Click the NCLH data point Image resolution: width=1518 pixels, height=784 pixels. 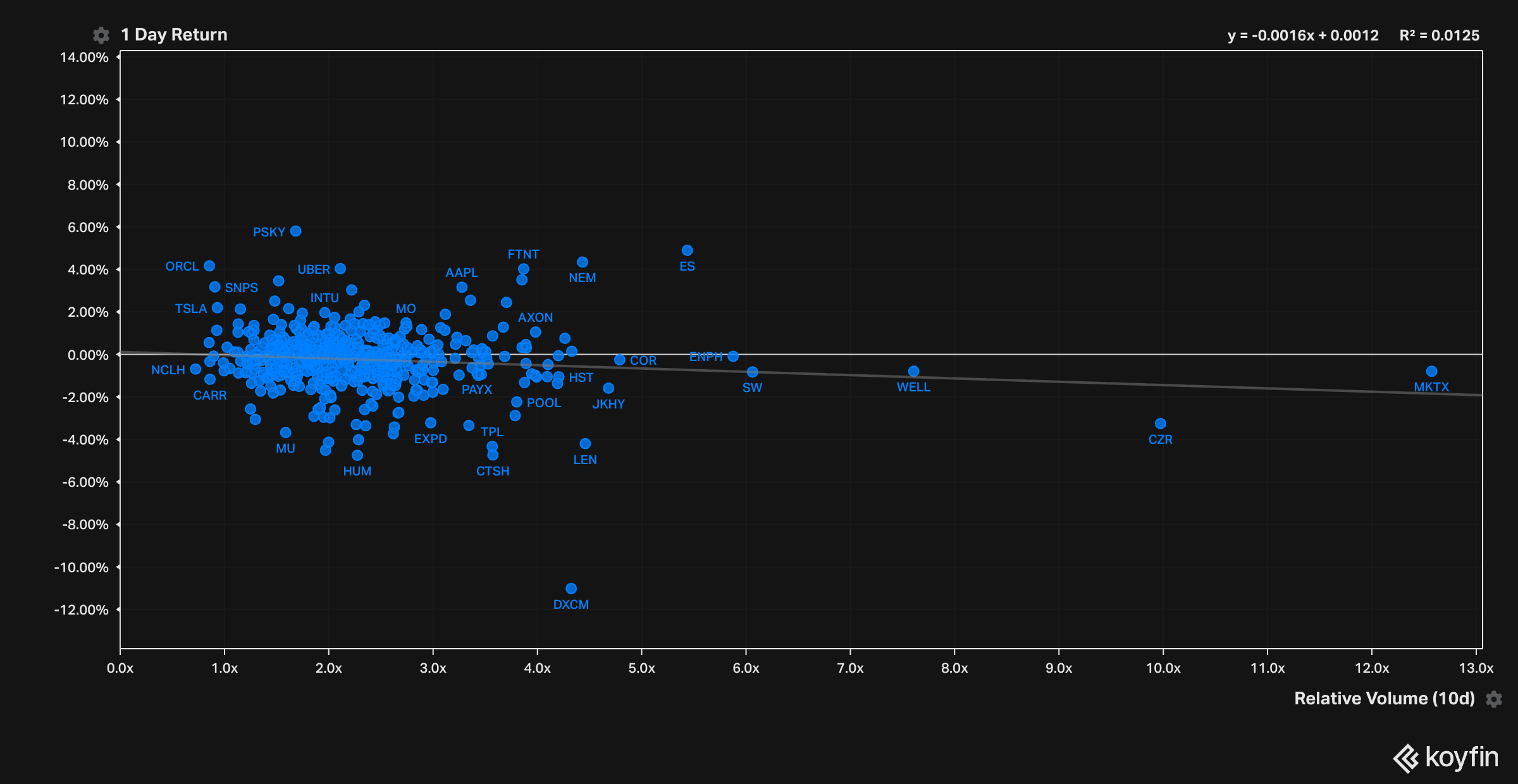[195, 369]
